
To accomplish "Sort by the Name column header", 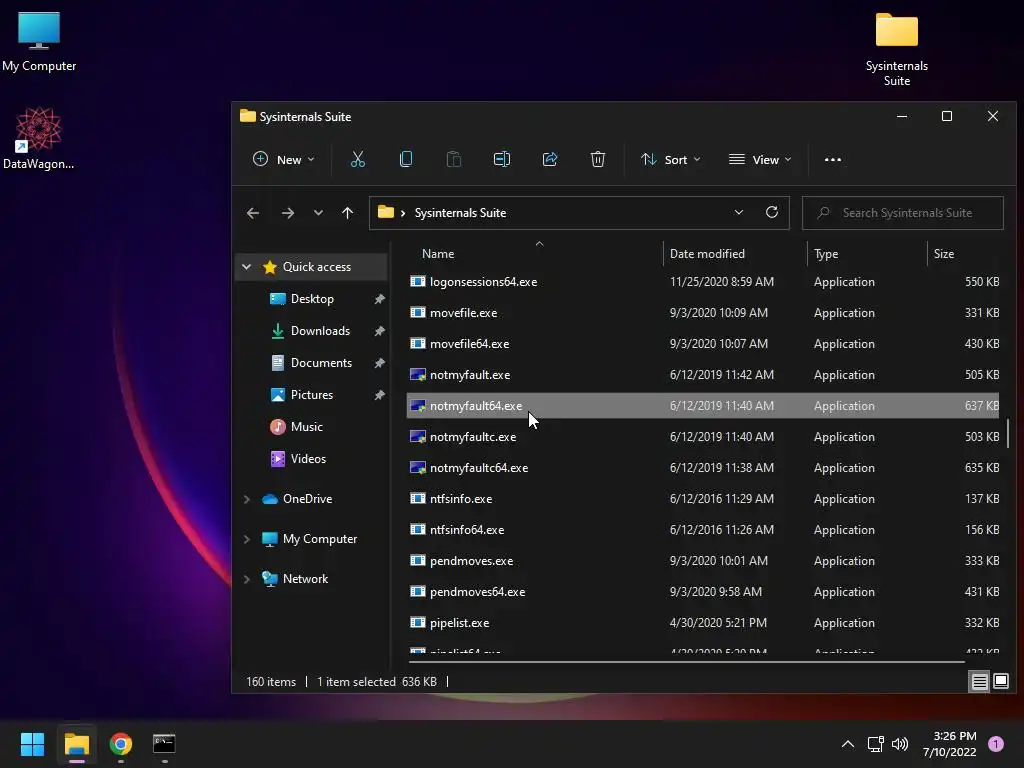I will tap(534, 253).
